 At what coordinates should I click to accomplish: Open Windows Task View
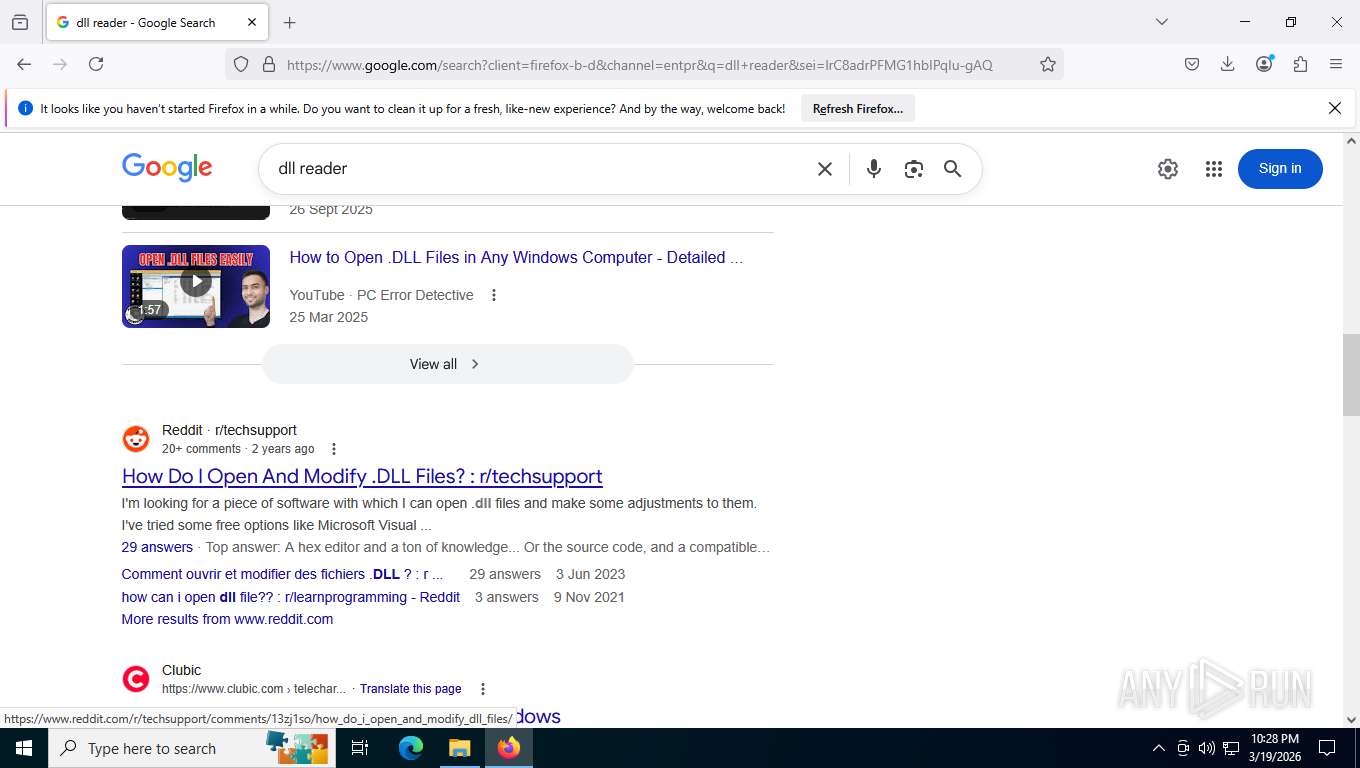click(x=360, y=748)
